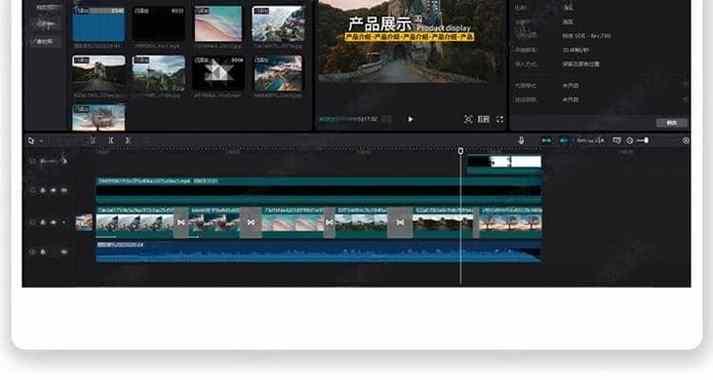Select the white text clip on top track
The image size is (713, 380).
[x=504, y=165]
